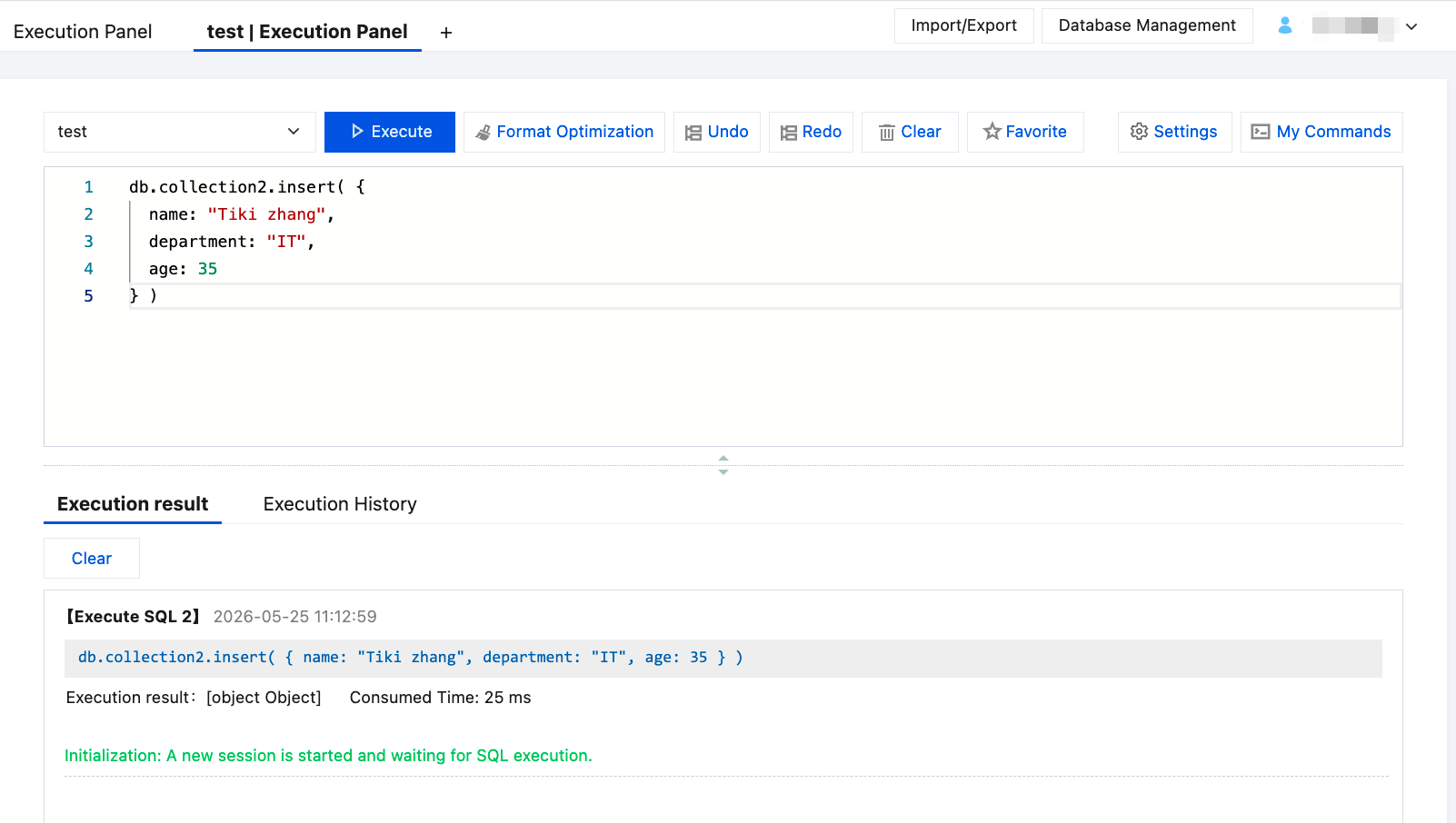Click the Favorite star icon

click(992, 132)
